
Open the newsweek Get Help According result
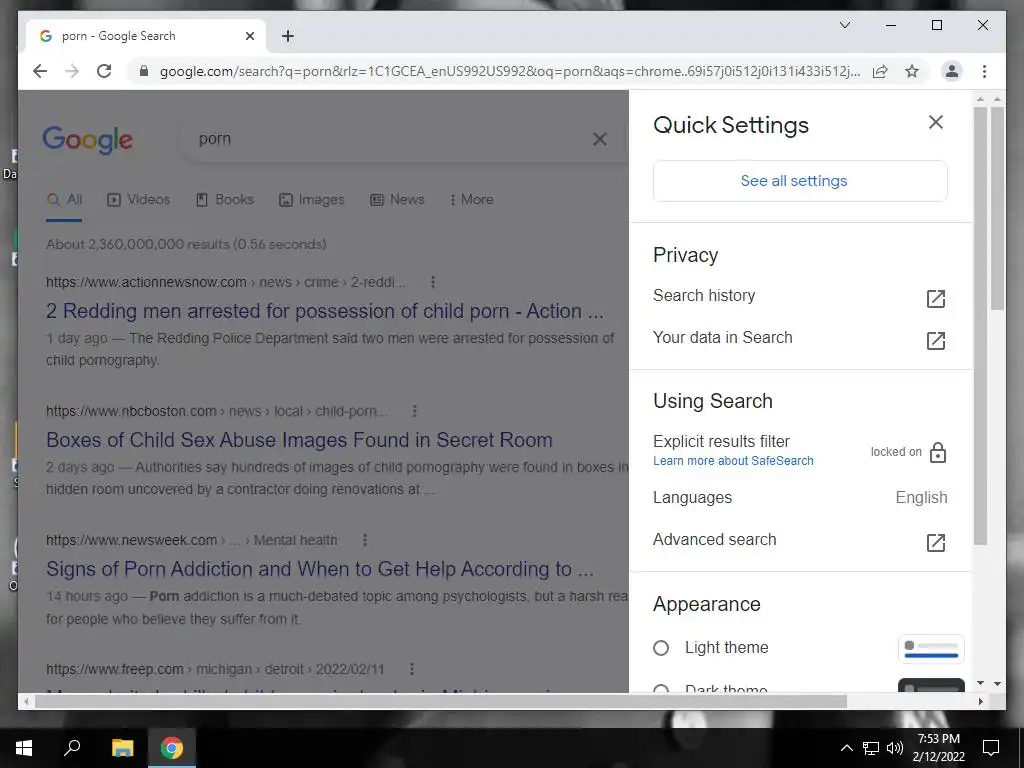tap(320, 569)
